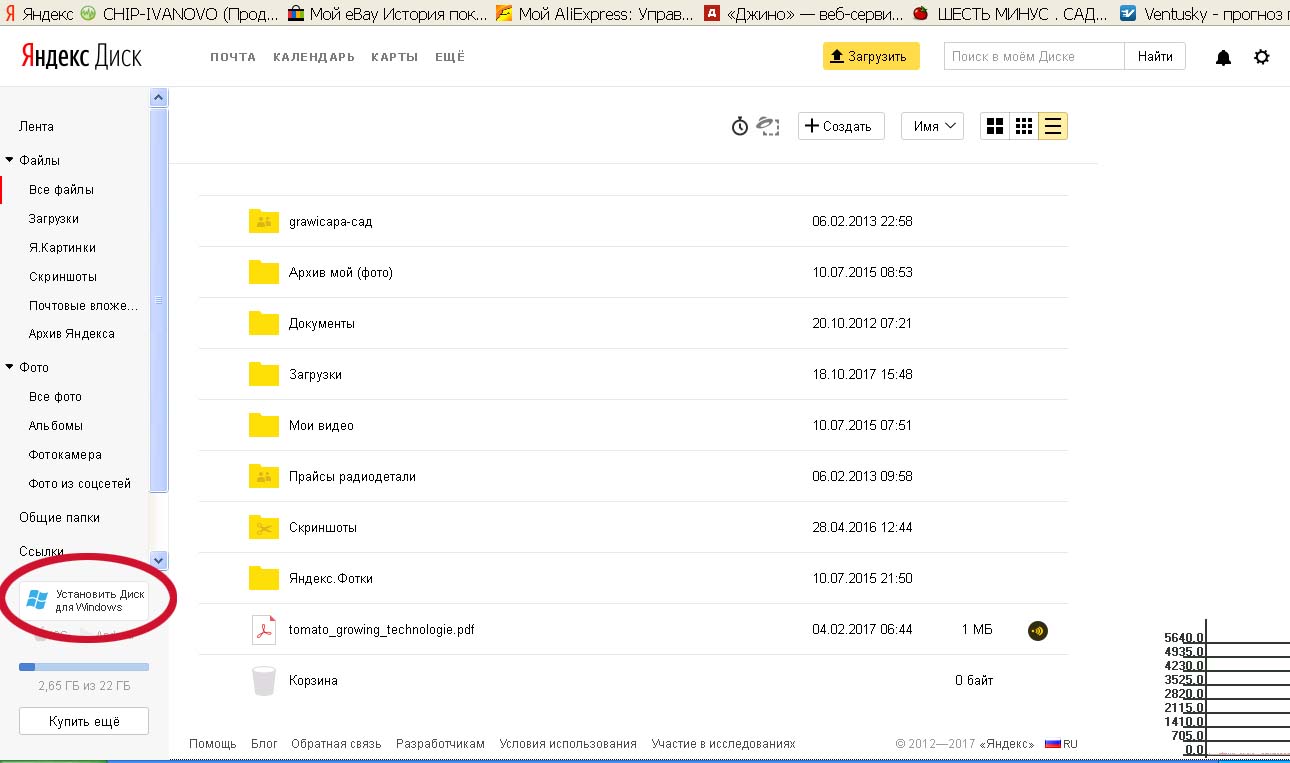The width and height of the screenshot is (1290, 763).
Task: Open Участие в исследованиях footer link
Action: tap(723, 744)
